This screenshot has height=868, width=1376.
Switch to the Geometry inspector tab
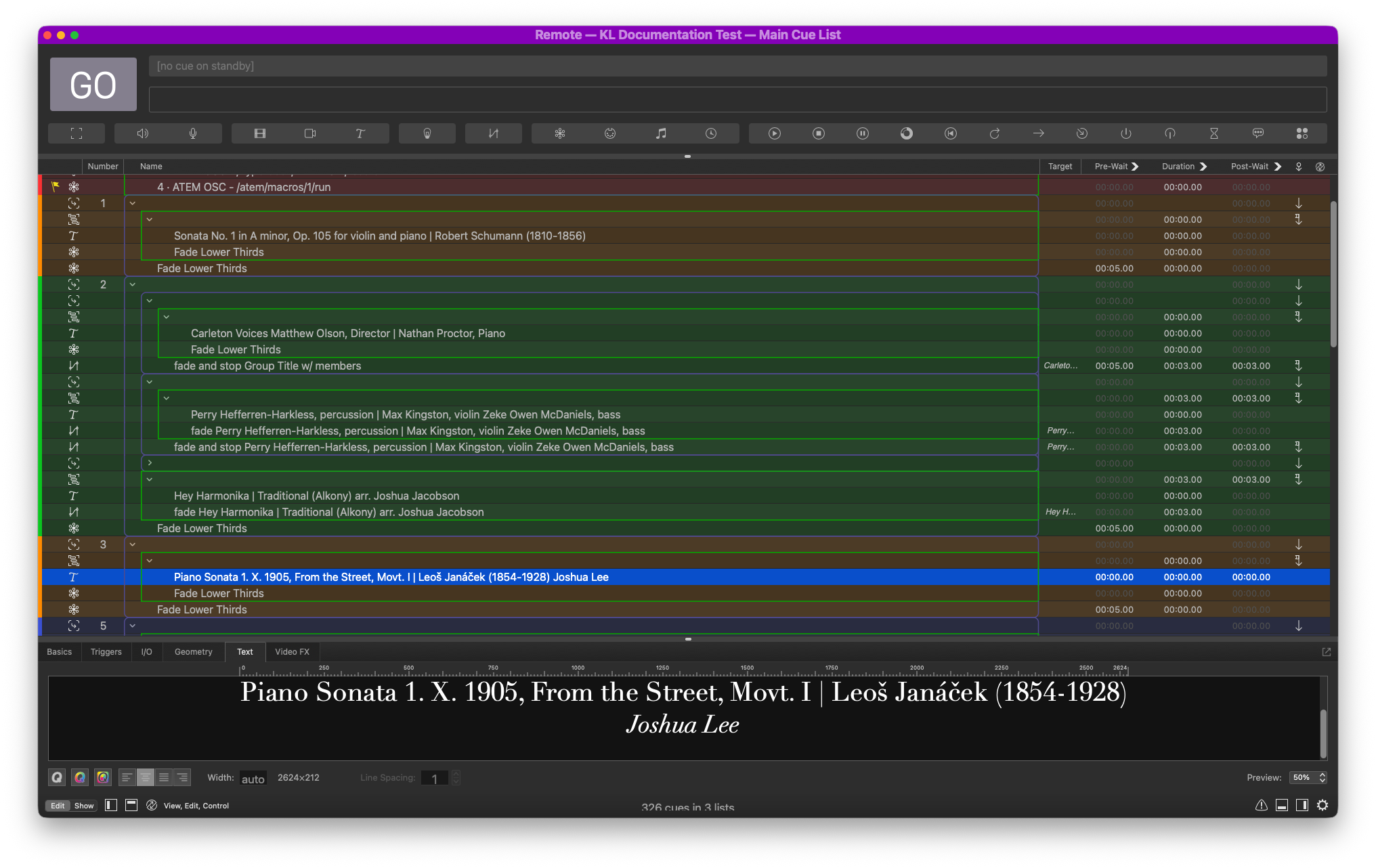(x=194, y=651)
